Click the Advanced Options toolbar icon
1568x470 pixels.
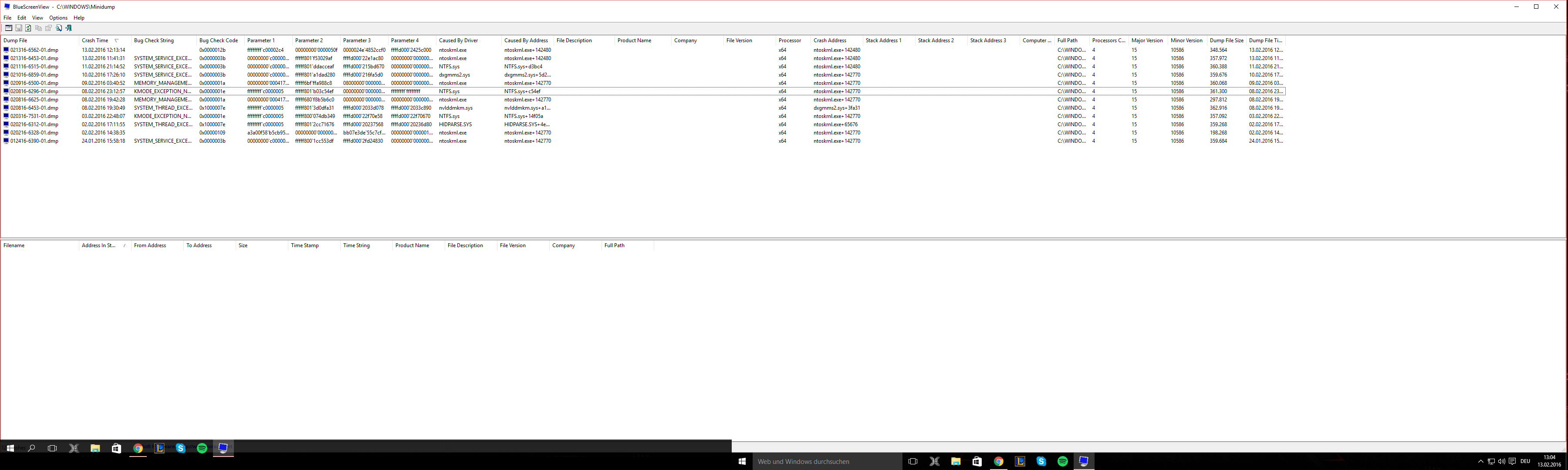pos(9,28)
